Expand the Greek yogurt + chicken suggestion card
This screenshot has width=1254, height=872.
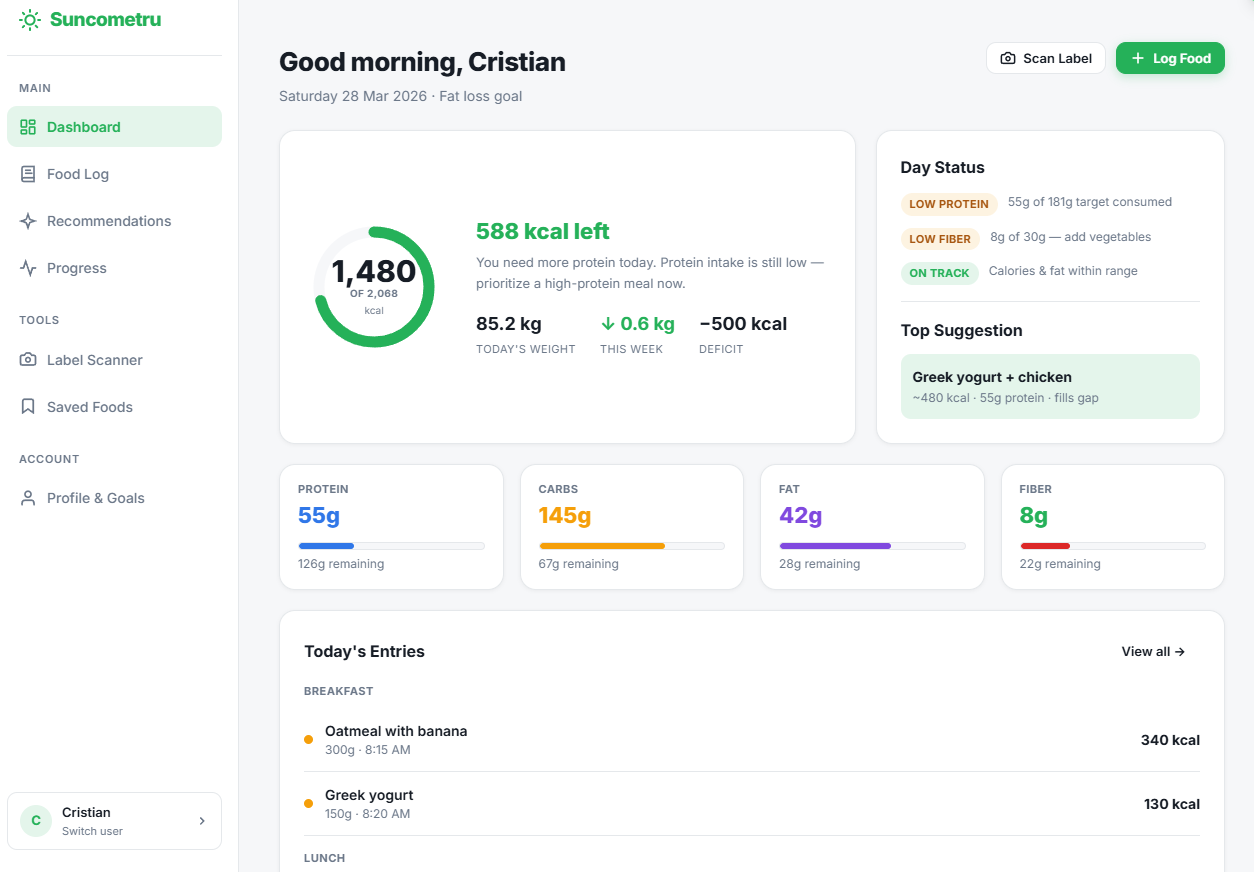[x=1050, y=386]
